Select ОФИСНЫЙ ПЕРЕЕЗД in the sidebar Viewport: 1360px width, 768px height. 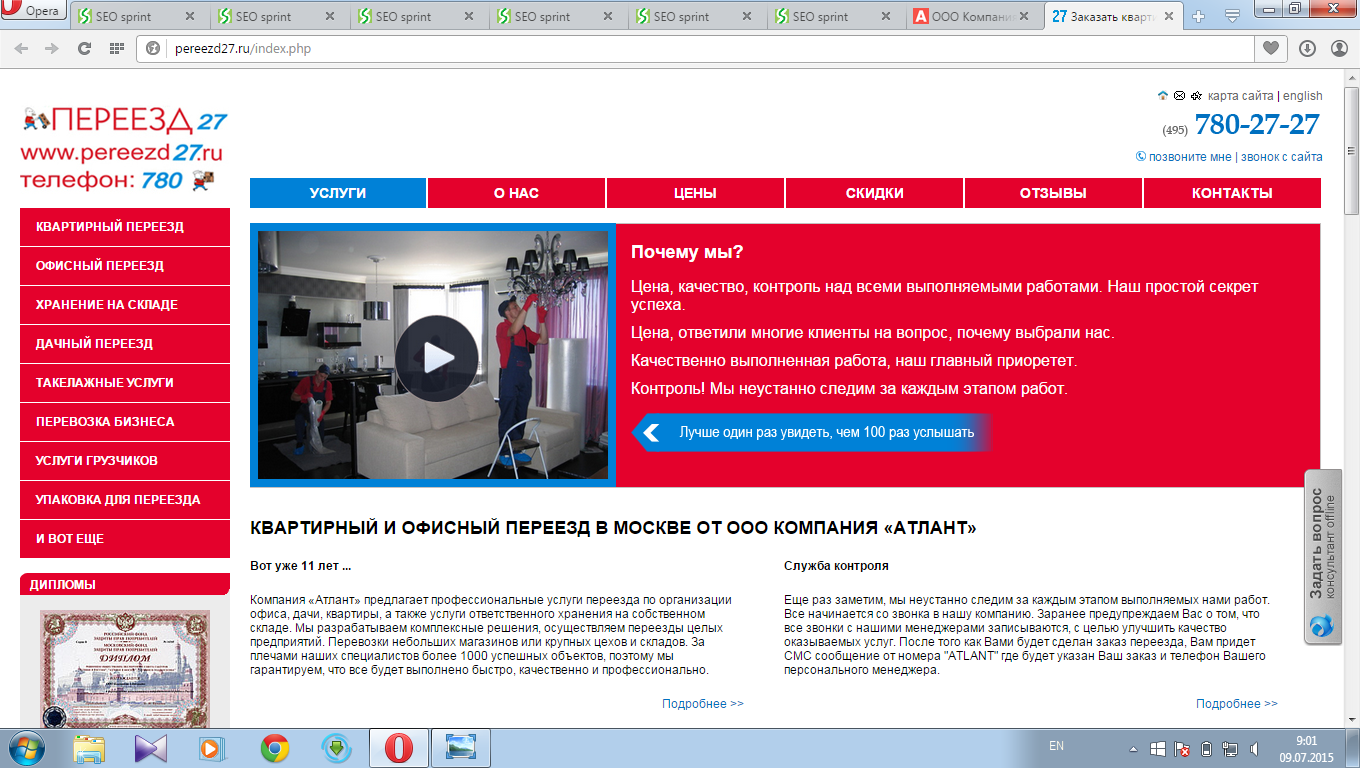(125, 266)
